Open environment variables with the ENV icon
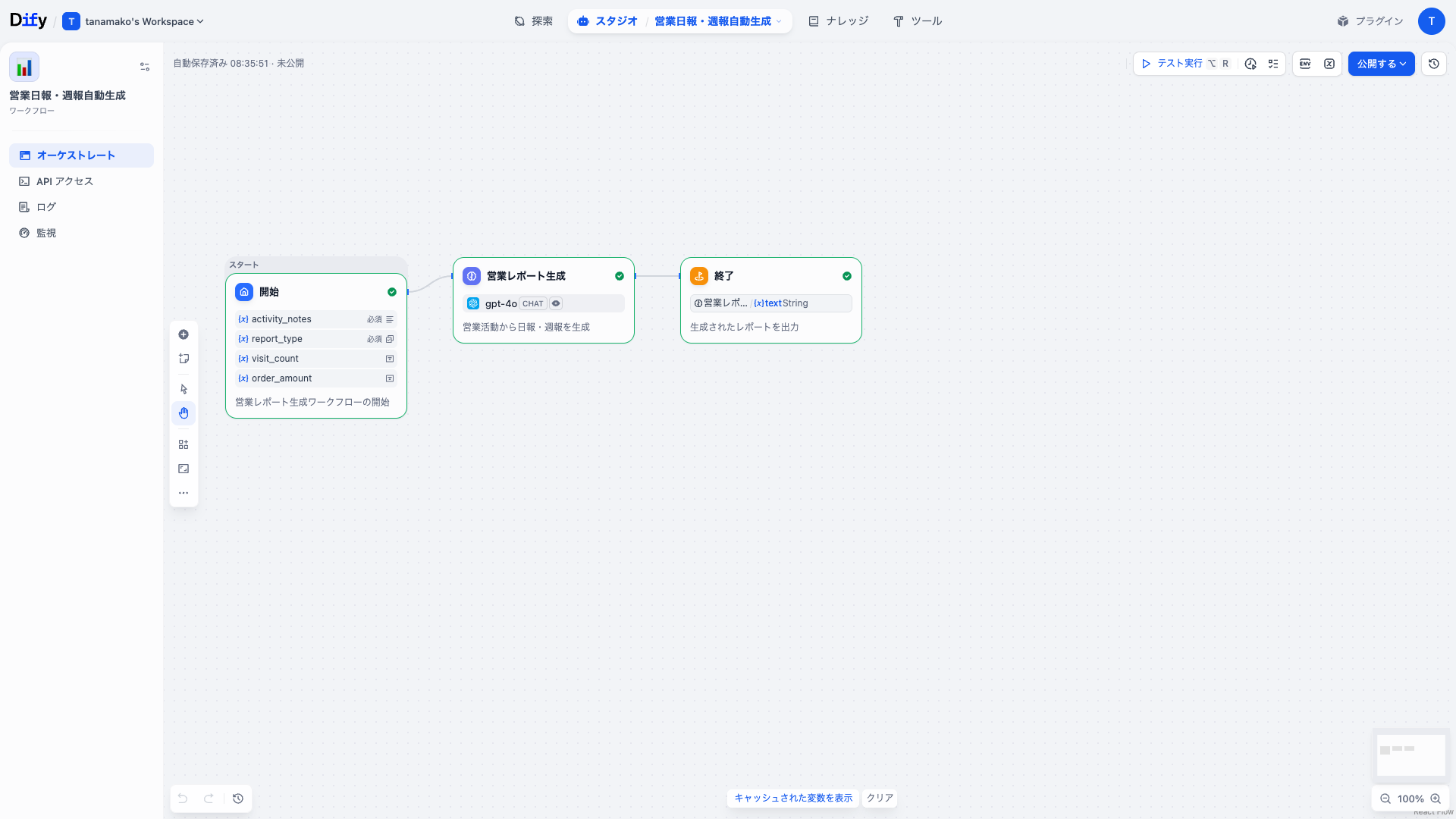Viewport: 1456px width, 819px height. (x=1305, y=64)
